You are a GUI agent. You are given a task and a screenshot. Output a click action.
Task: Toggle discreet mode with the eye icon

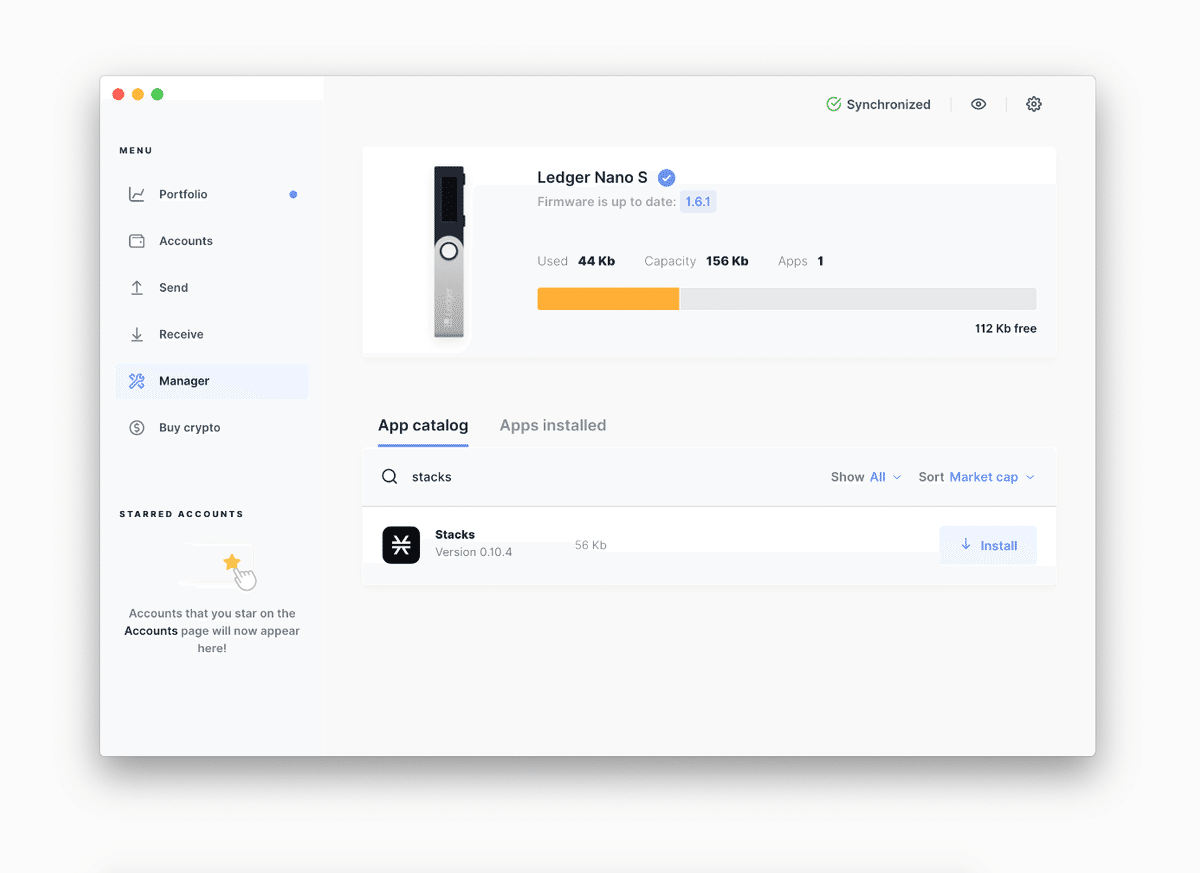pyautogui.click(x=978, y=104)
